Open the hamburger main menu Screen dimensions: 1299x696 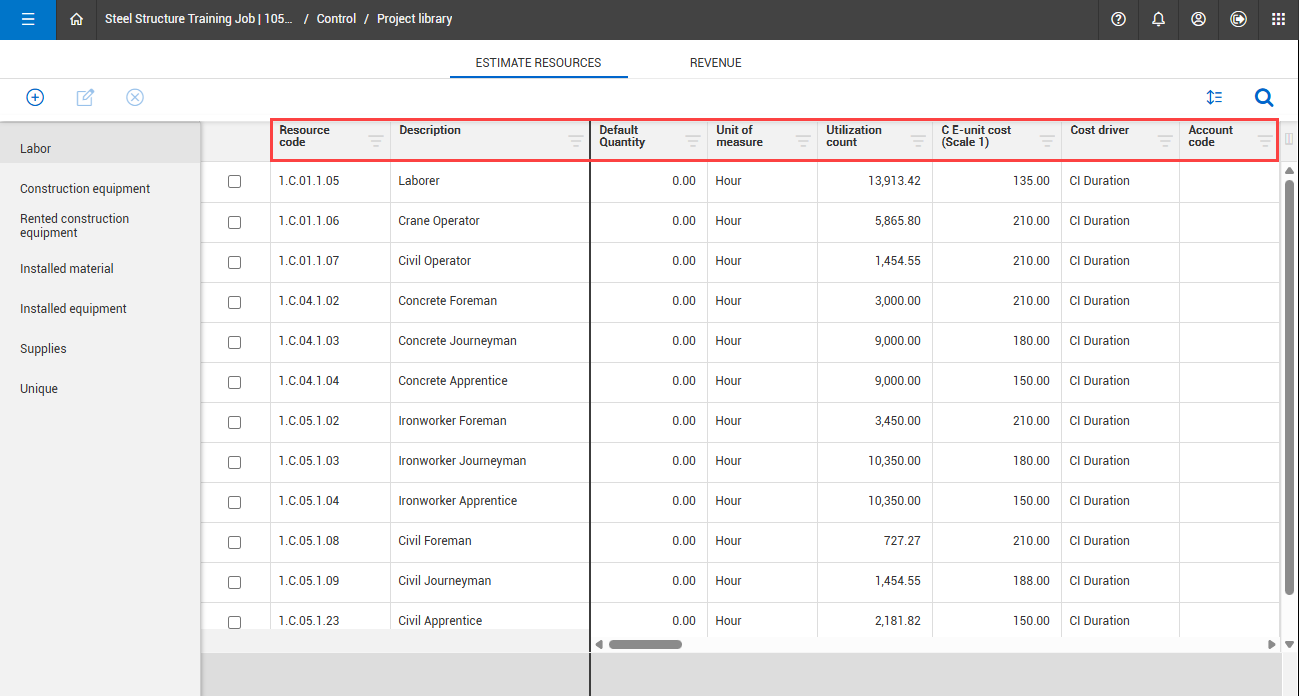click(x=28, y=19)
